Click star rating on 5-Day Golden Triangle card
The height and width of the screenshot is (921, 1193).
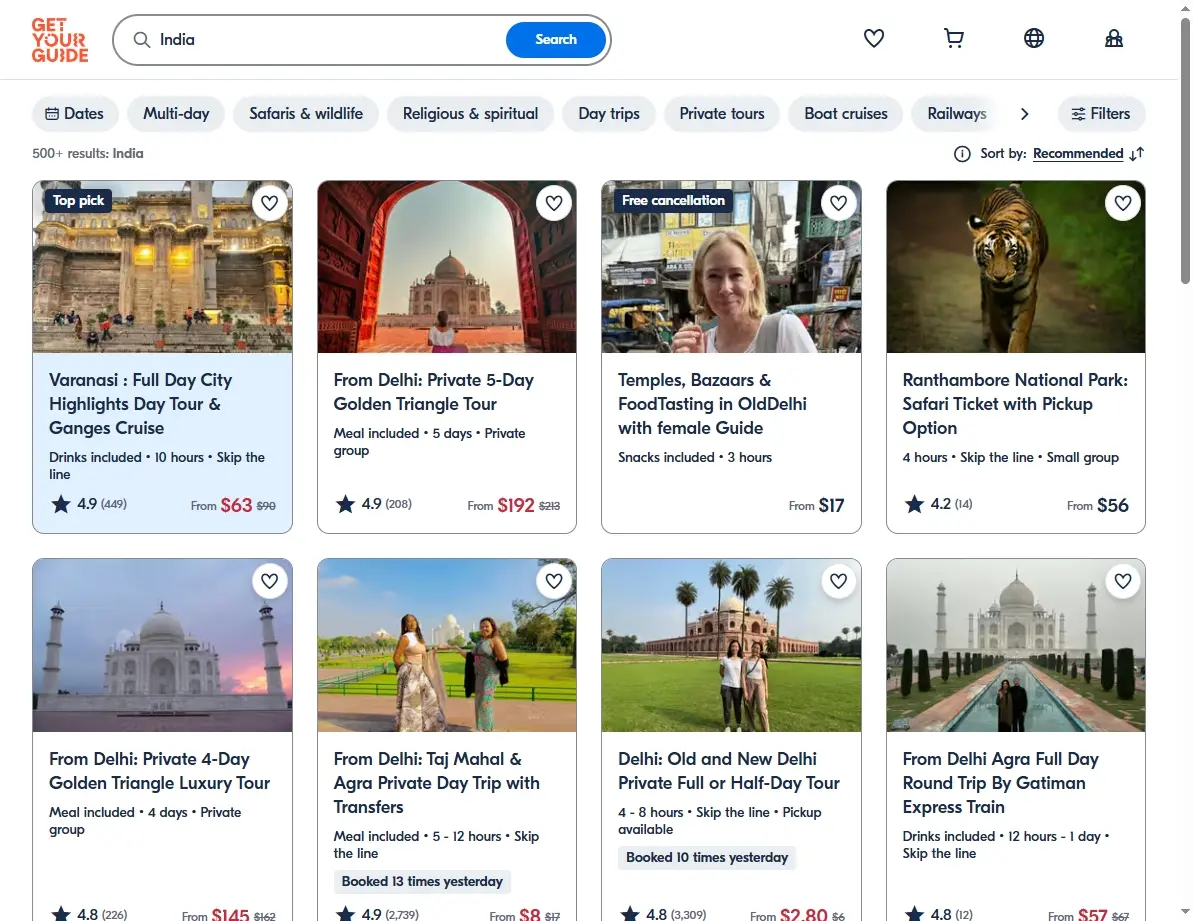(373, 503)
